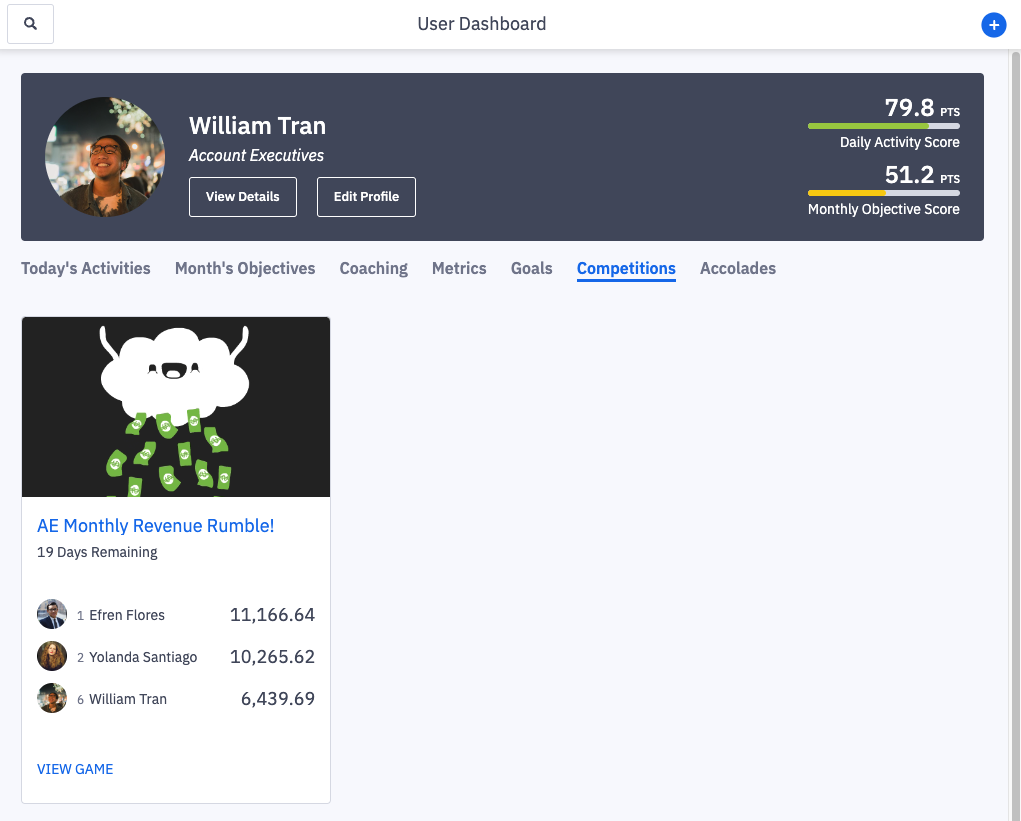The height and width of the screenshot is (821, 1021).
Task: Open the AE Monthly Revenue Rumble! link
Action: point(156,525)
